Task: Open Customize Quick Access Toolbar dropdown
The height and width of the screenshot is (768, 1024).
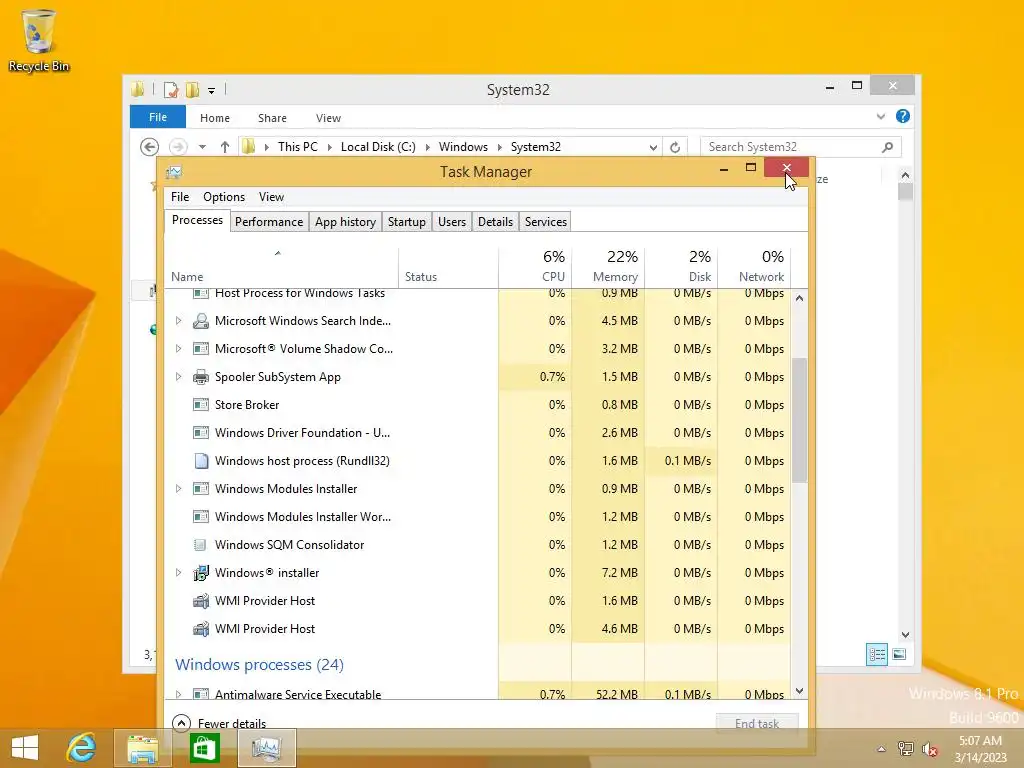Action: (x=212, y=91)
